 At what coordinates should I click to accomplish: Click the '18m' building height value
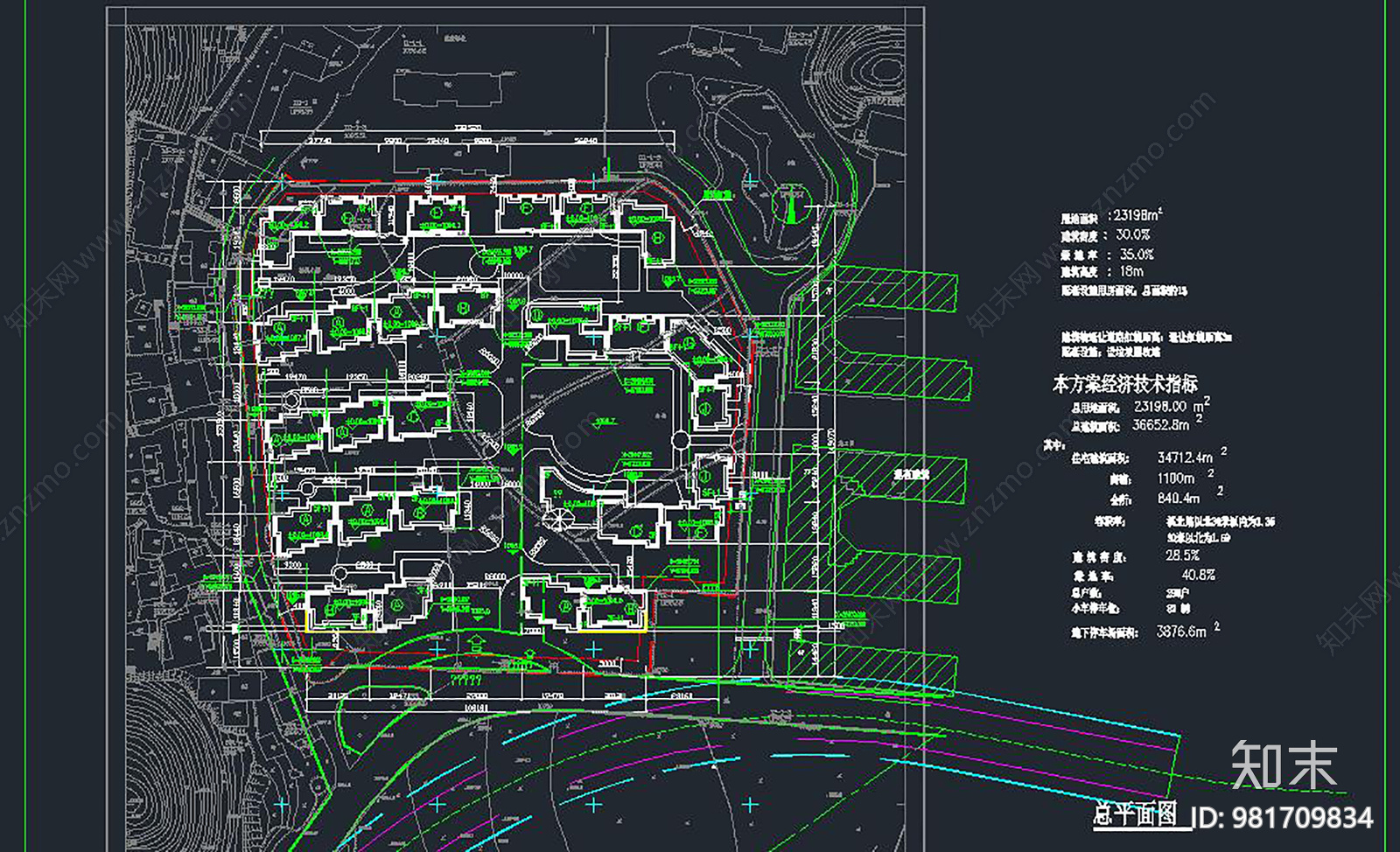[1131, 272]
